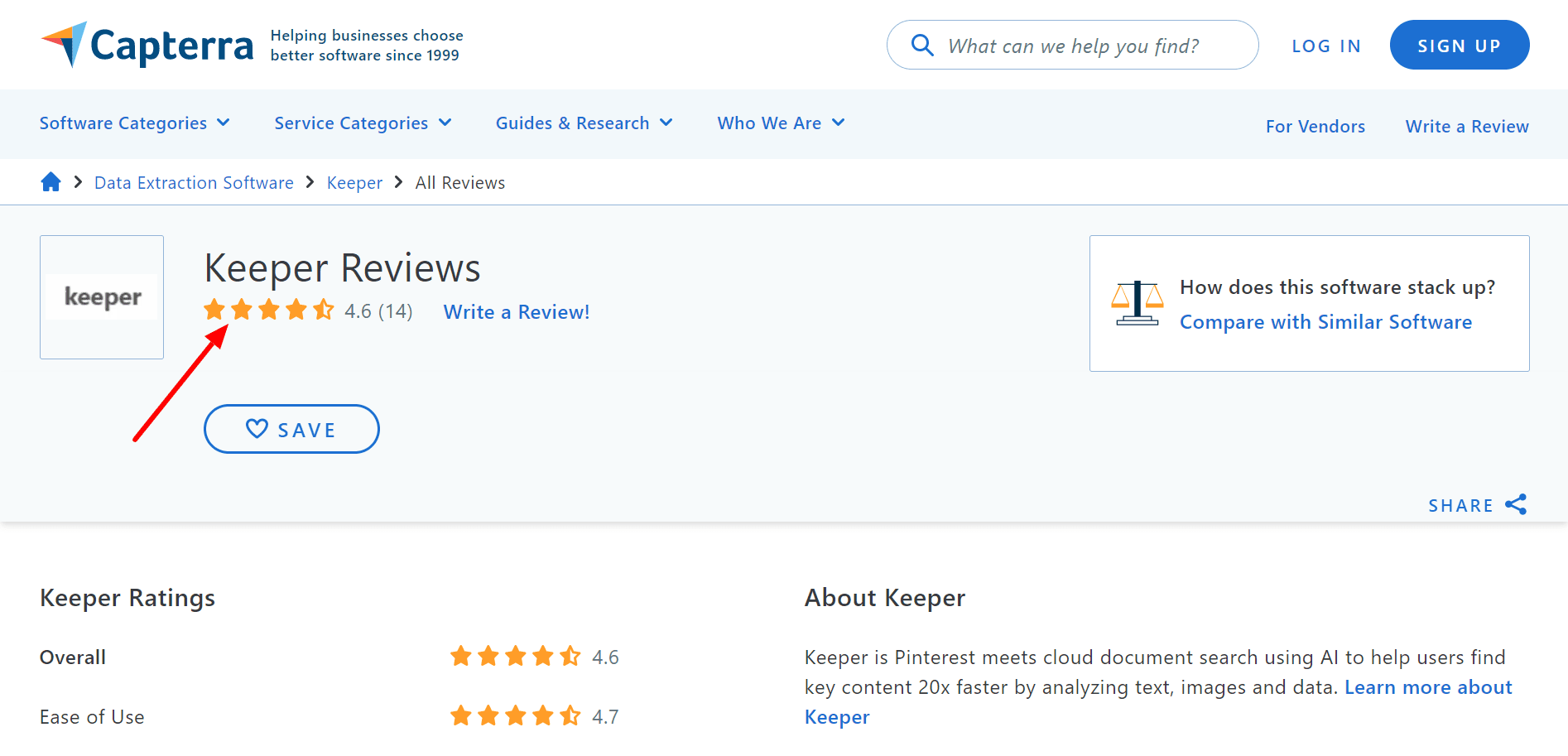Open the 'Learn more about Keeper' link
Screen dimensions: 1568x756
(x=1158, y=702)
